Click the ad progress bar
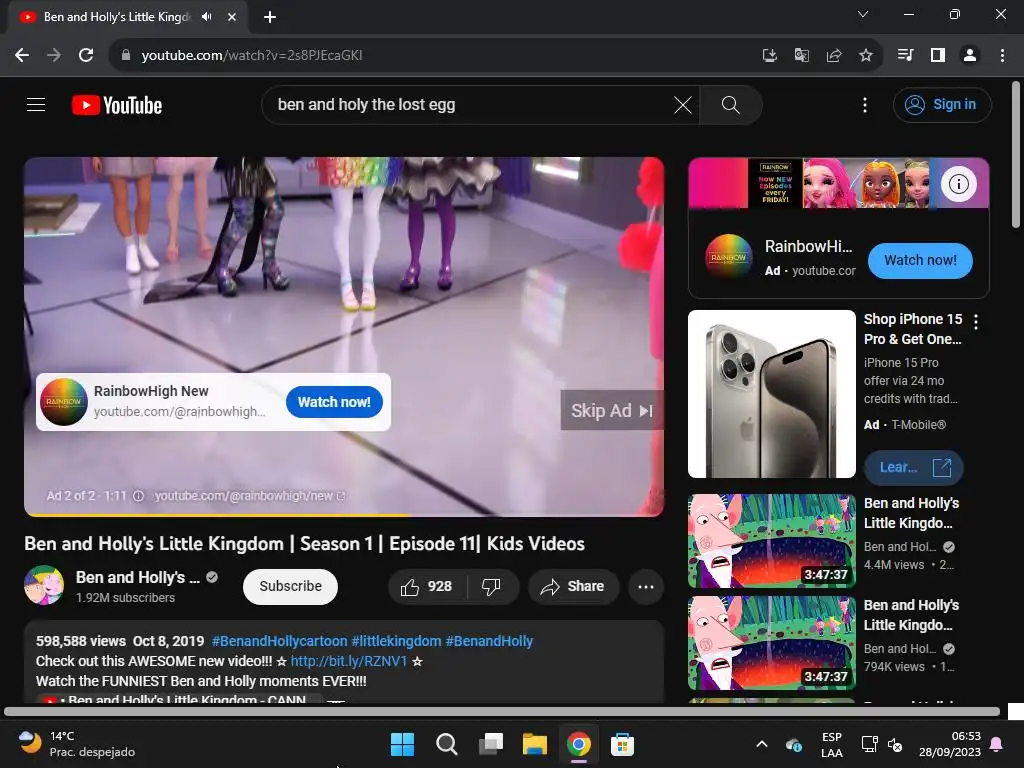The width and height of the screenshot is (1024, 768). [x=344, y=515]
